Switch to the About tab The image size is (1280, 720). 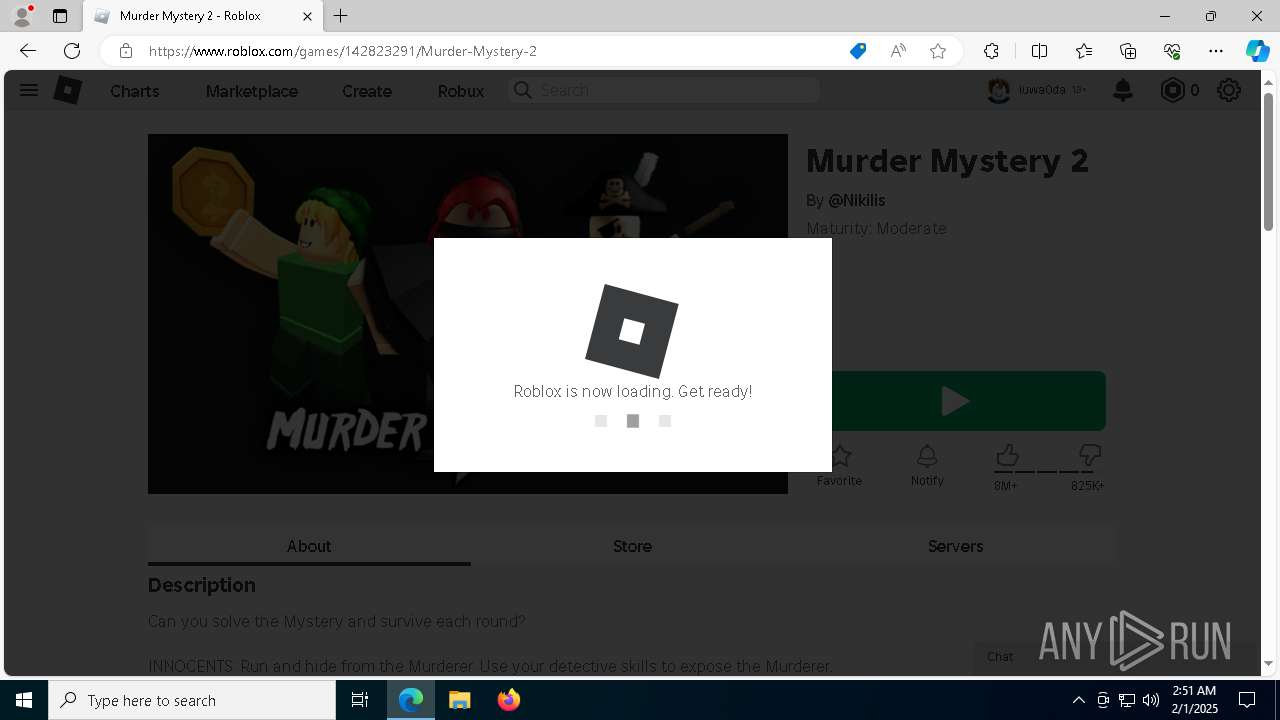[x=309, y=546]
